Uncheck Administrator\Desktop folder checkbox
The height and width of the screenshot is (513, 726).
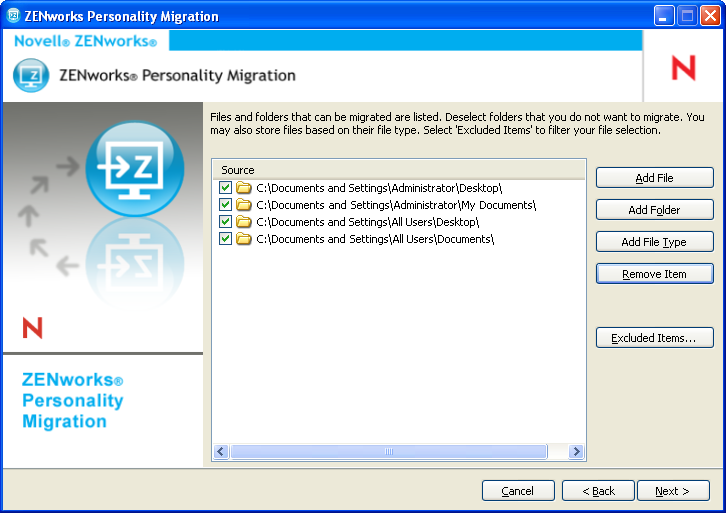[225, 188]
